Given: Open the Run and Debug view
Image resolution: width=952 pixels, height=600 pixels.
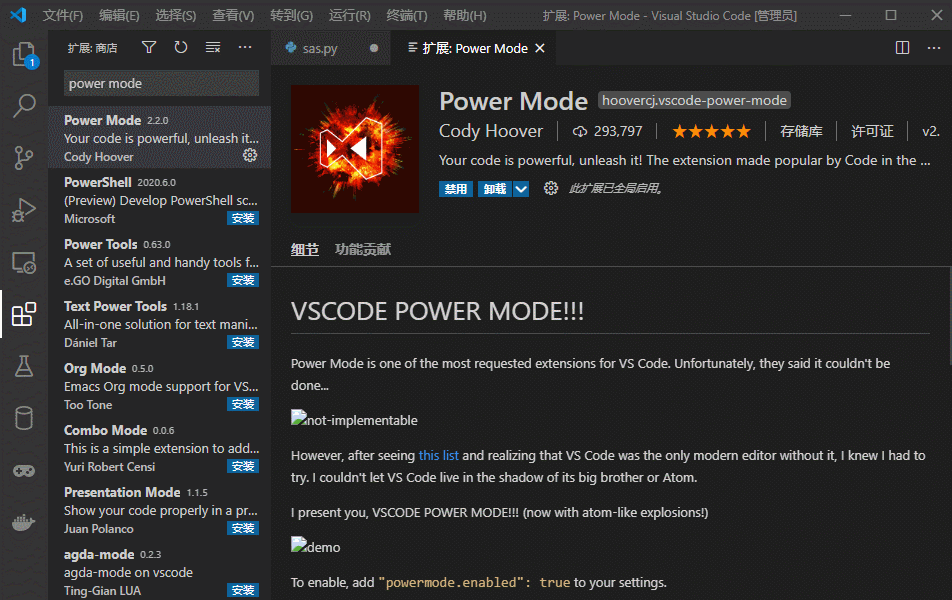Looking at the screenshot, I should coord(24,210).
